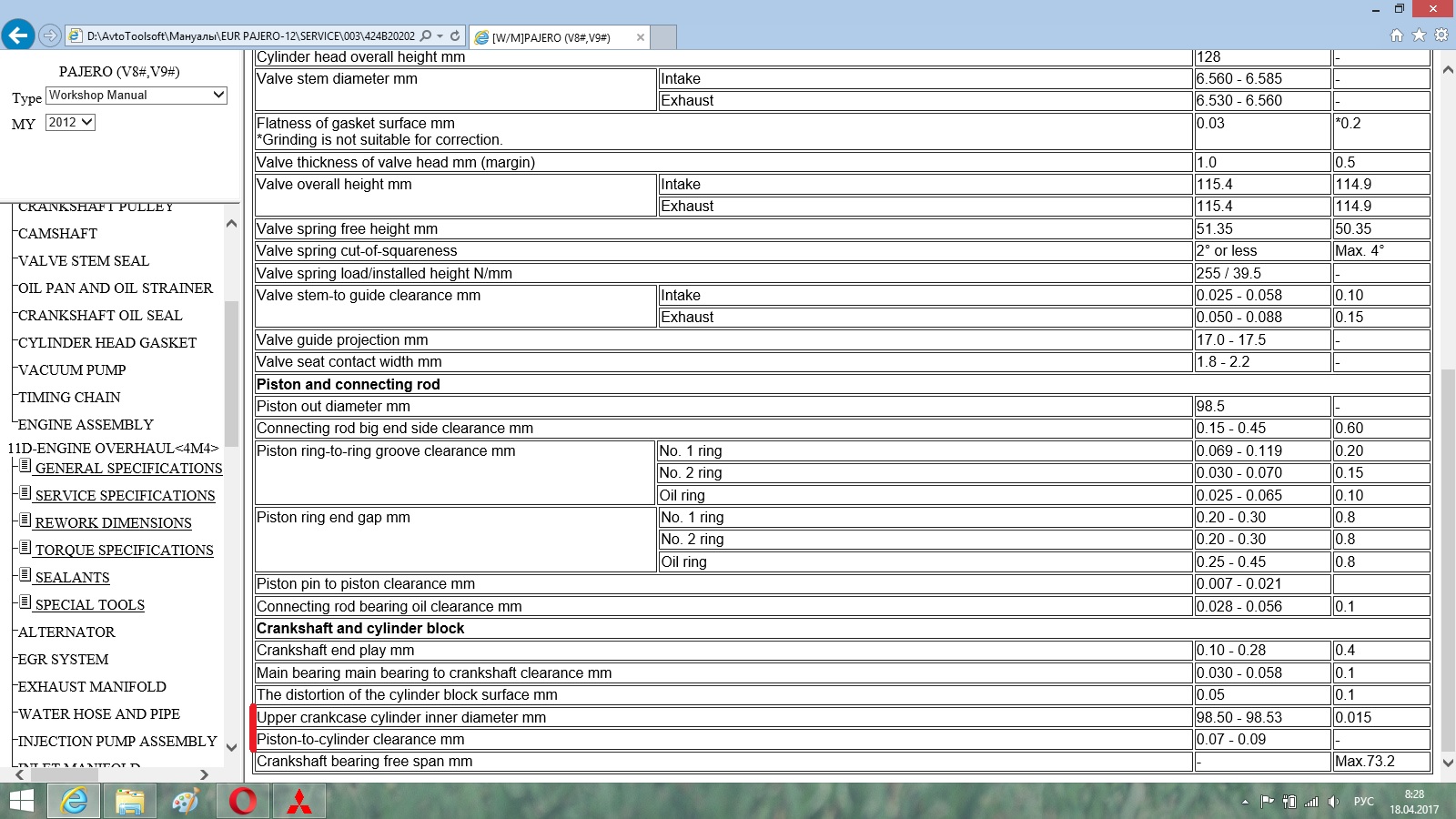Open Internet Explorer taskbar icon
The height and width of the screenshot is (819, 1456).
pyautogui.click(x=74, y=801)
